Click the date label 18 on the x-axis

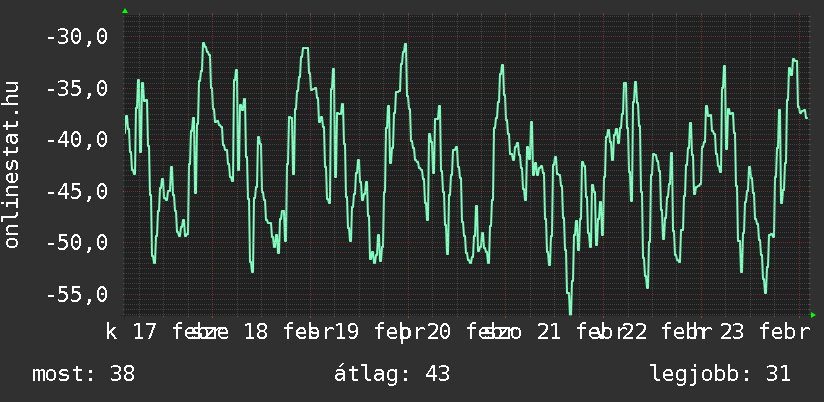point(256,332)
